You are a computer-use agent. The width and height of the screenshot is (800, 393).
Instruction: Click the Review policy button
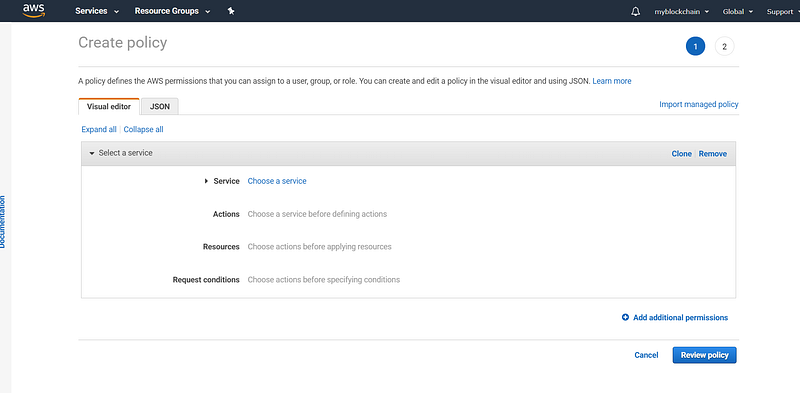(x=705, y=355)
